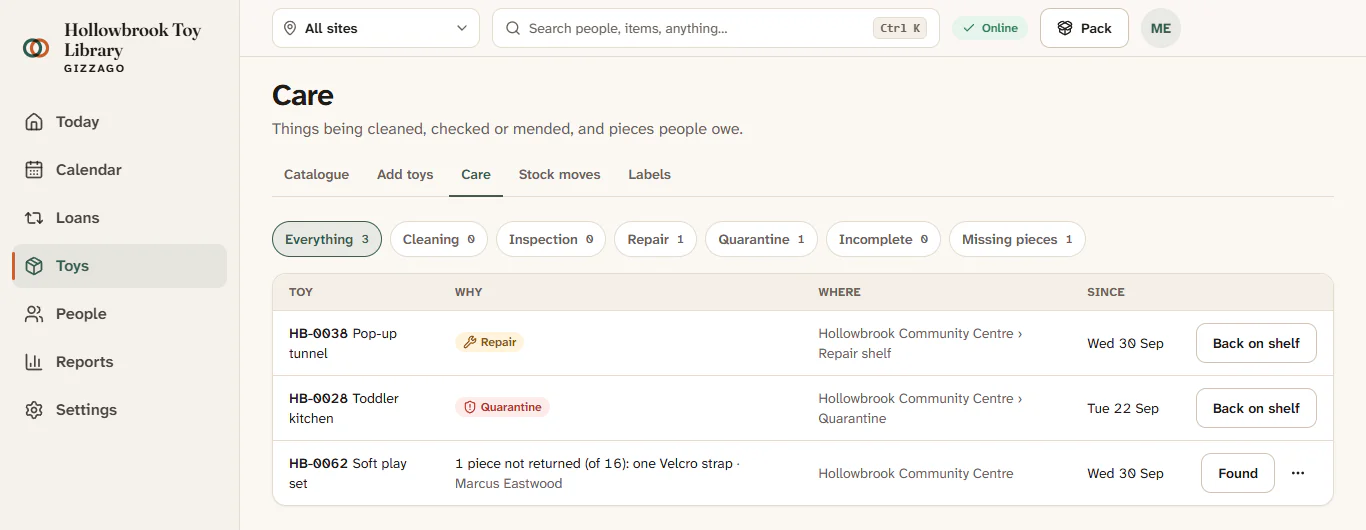1366x530 pixels.
Task: Open Calendar in the sidebar
Action: pos(120,170)
